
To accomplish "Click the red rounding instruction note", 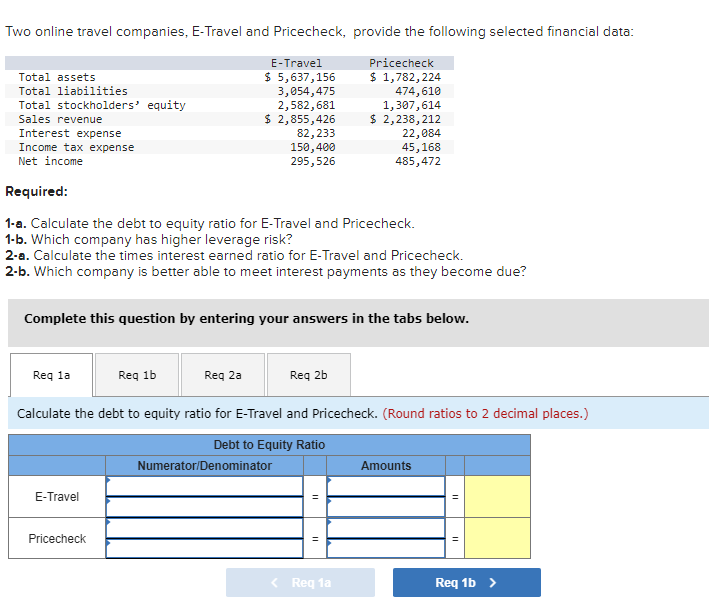I will point(486,414).
